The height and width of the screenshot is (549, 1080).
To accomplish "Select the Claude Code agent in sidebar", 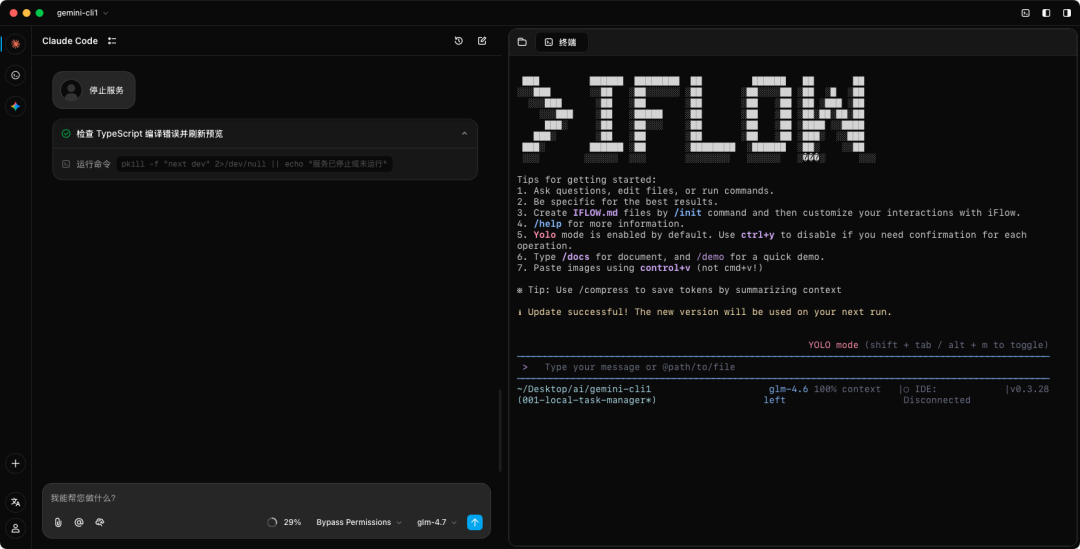I will point(15,44).
